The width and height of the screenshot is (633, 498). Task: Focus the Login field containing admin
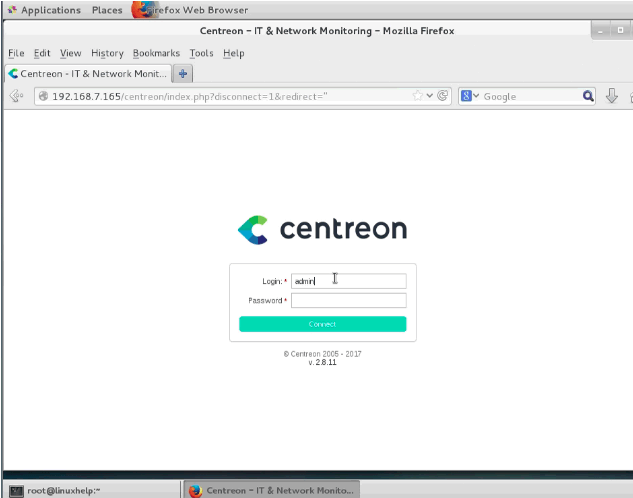pos(348,281)
